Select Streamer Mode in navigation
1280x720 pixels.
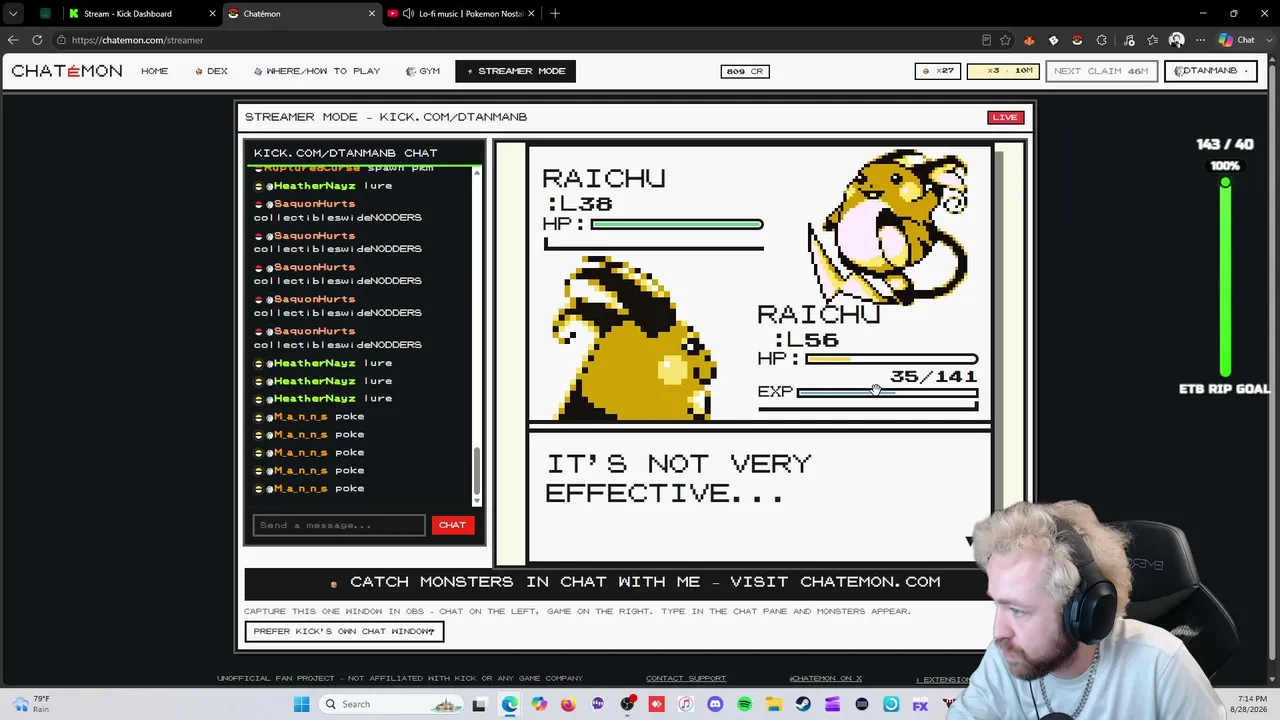(x=515, y=71)
